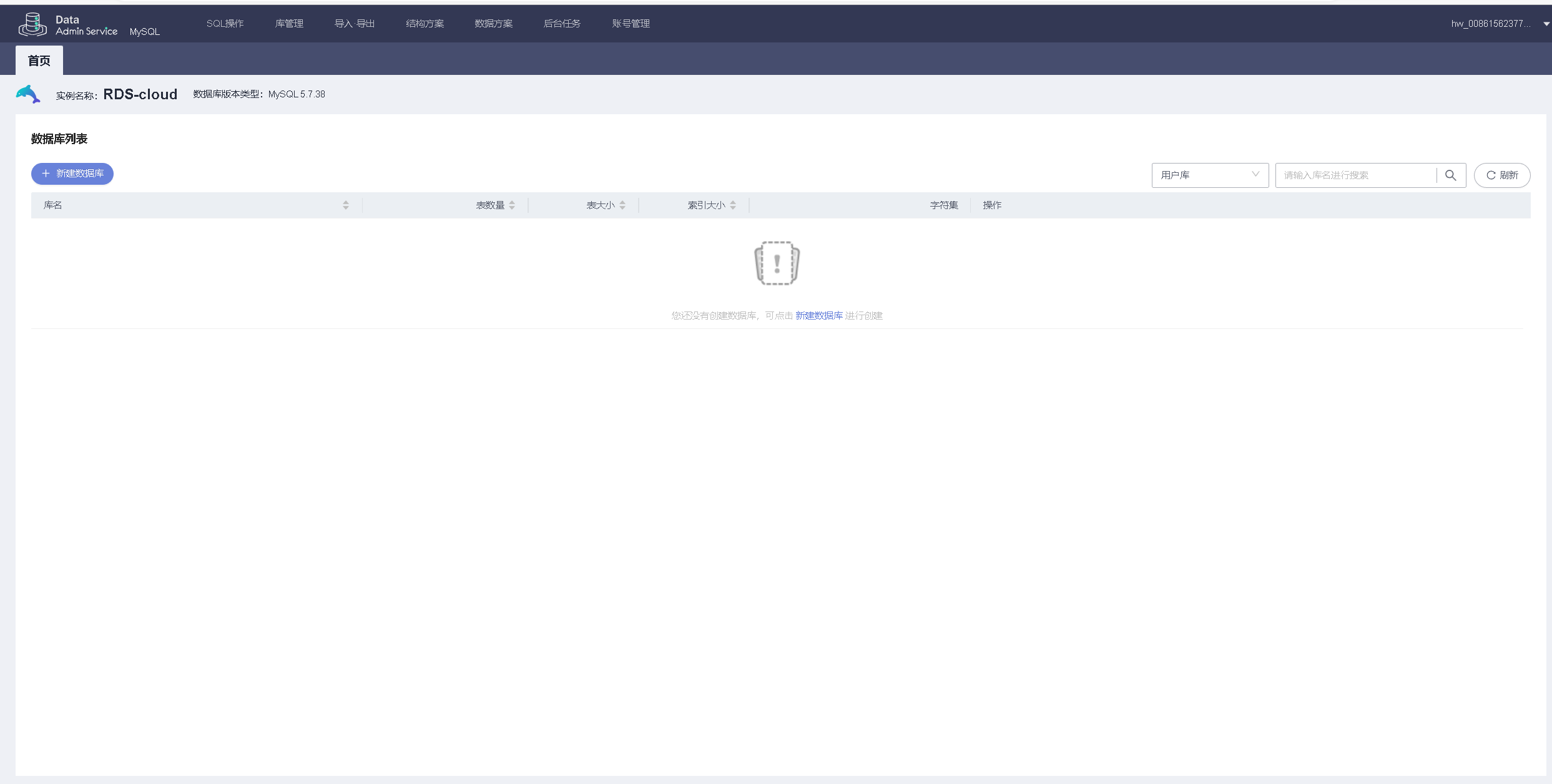Open the 后台任务 menu
1552x784 pixels.
[562, 24]
